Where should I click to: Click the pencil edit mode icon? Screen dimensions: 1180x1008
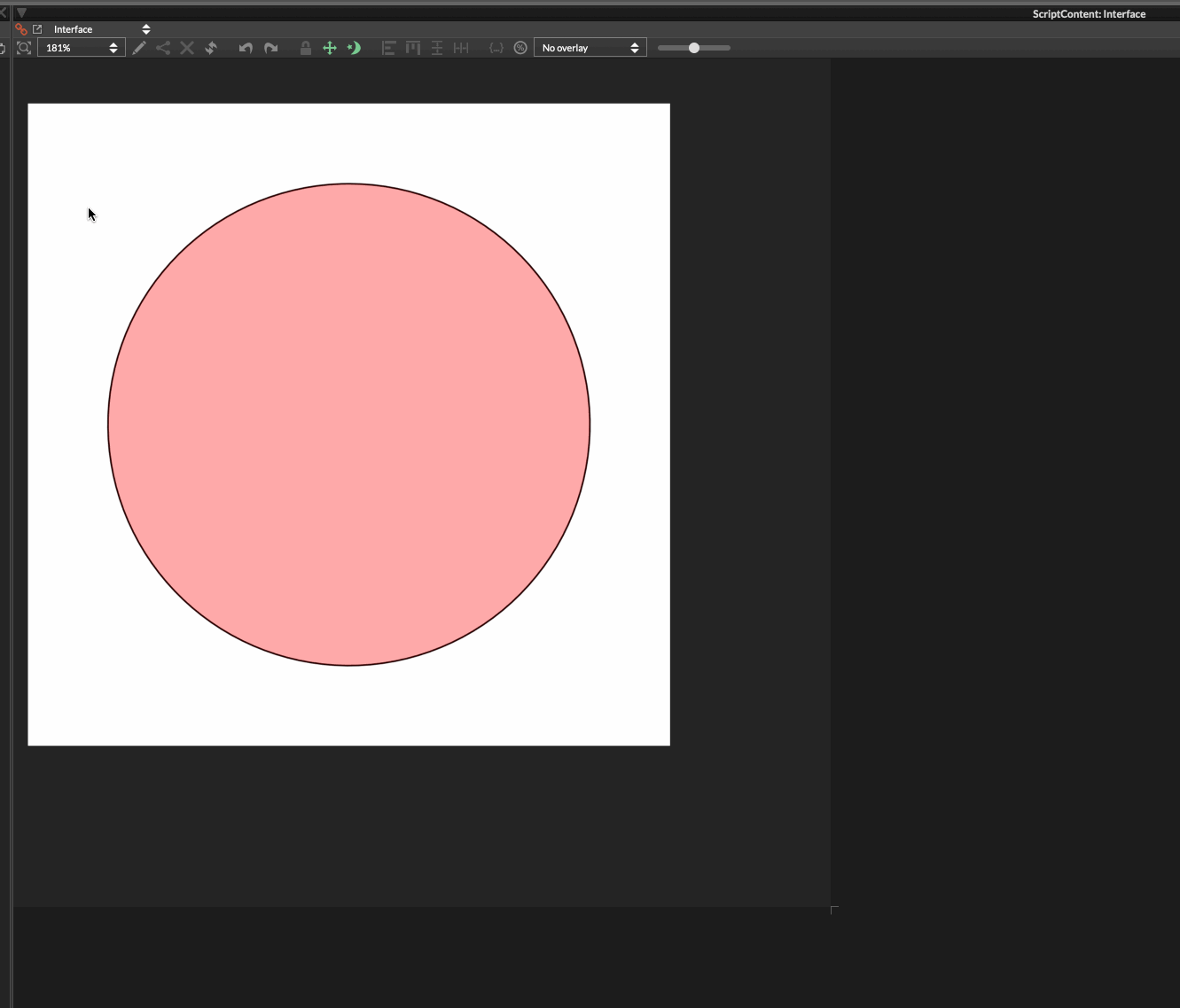click(139, 48)
